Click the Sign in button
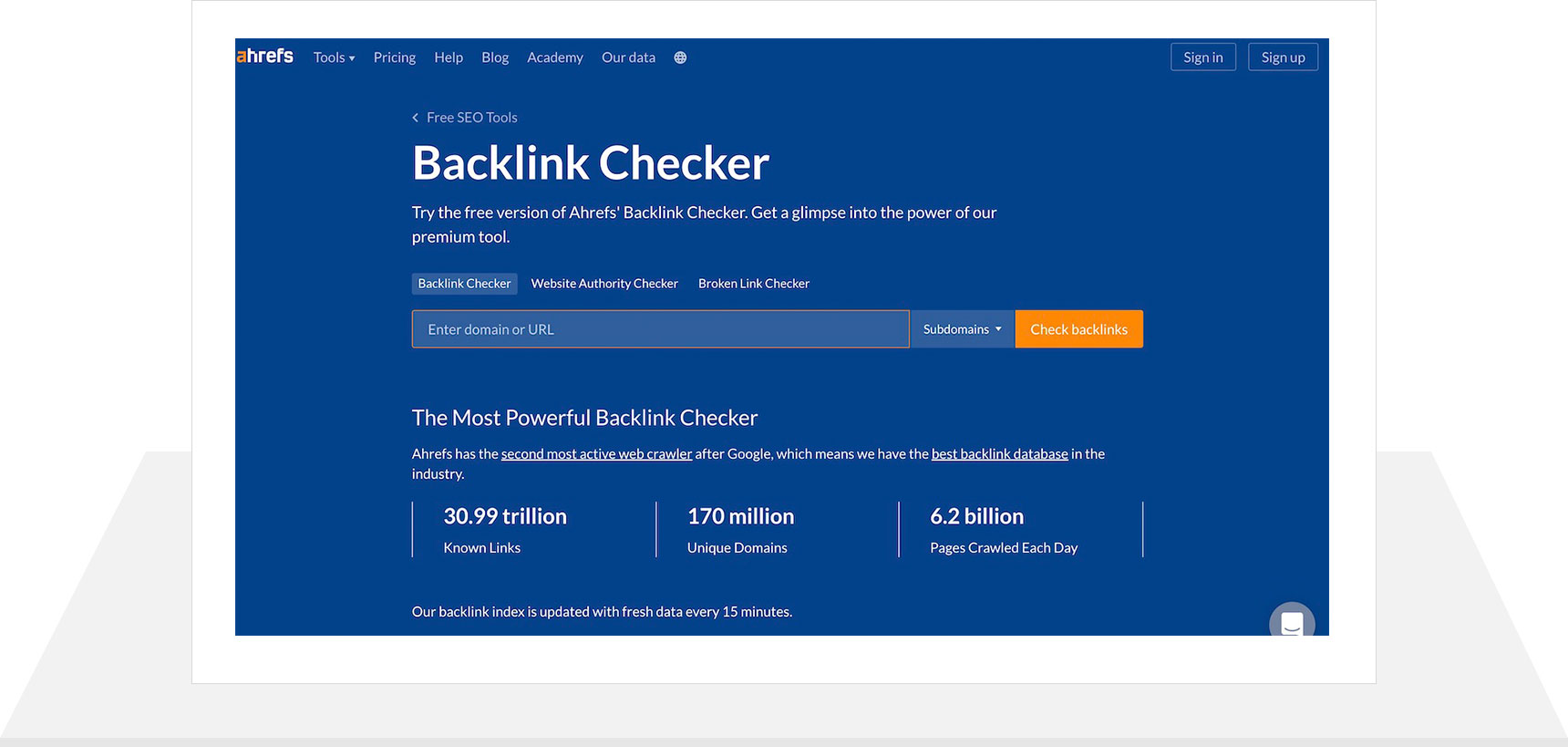Viewport: 1568px width, 747px height. pos(1203,57)
